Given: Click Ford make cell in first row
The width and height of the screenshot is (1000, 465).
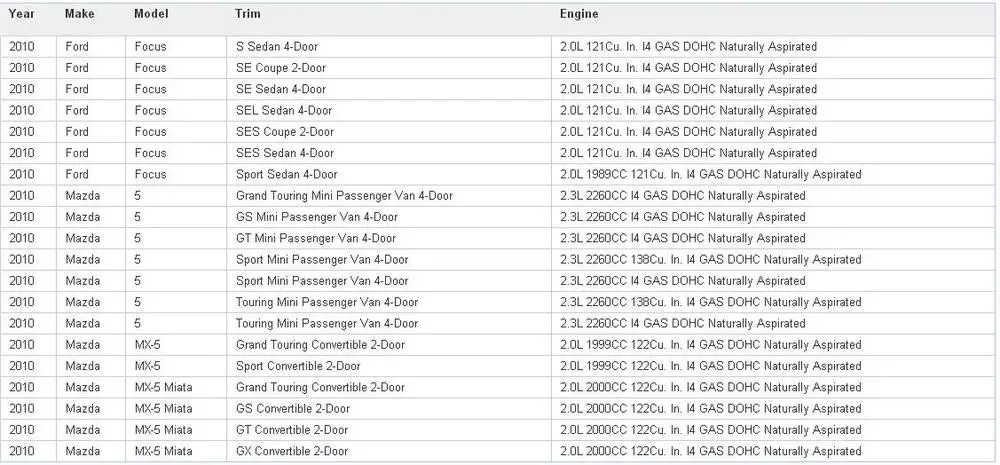Looking at the screenshot, I should (91, 47).
